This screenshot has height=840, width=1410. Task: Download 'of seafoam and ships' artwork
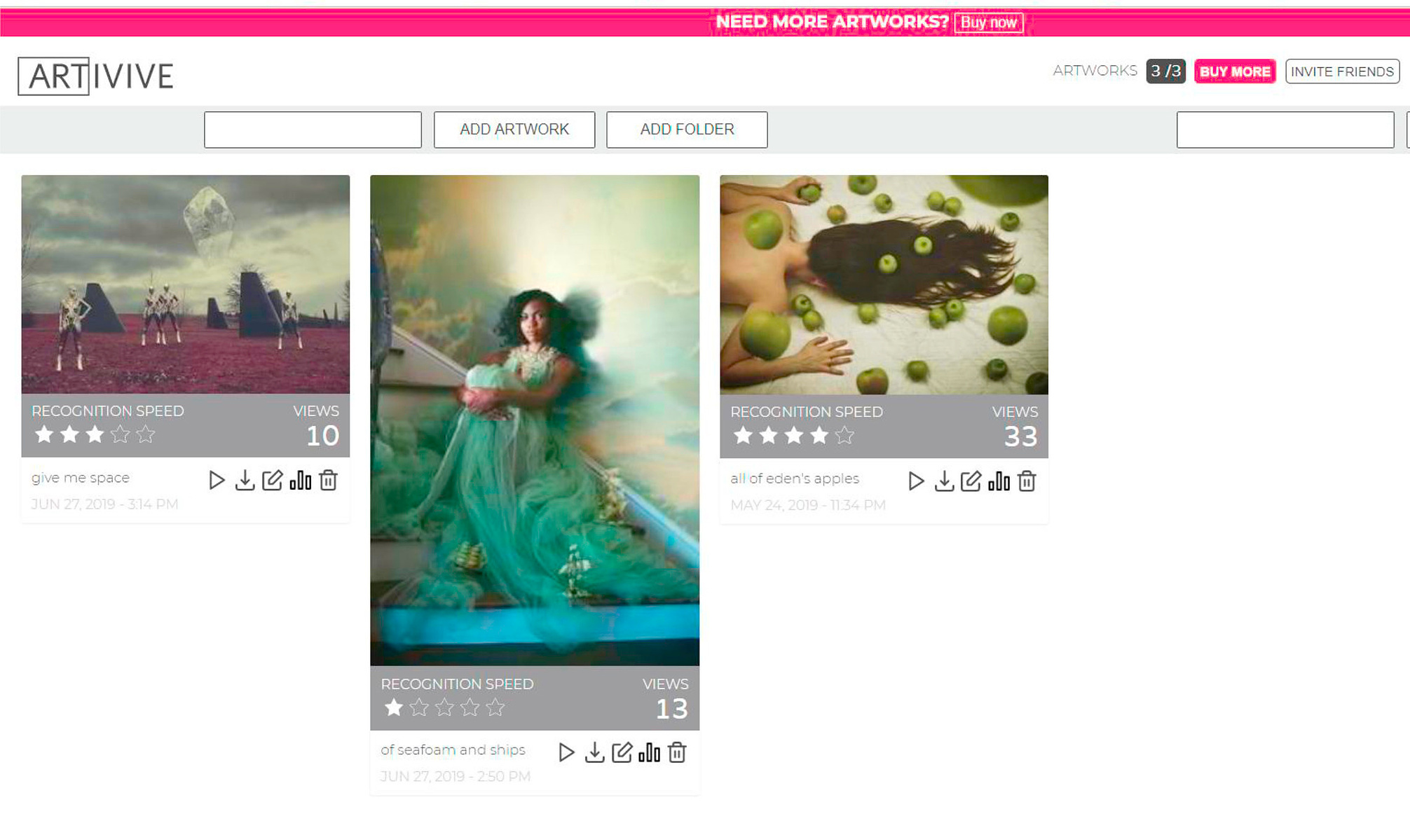pyautogui.click(x=594, y=752)
